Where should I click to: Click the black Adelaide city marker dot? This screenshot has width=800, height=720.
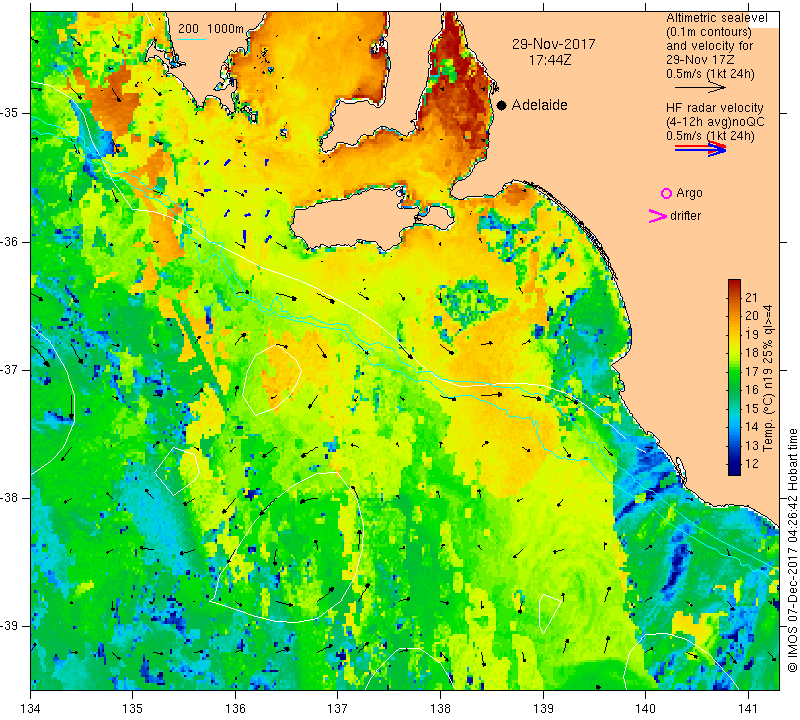[502, 105]
